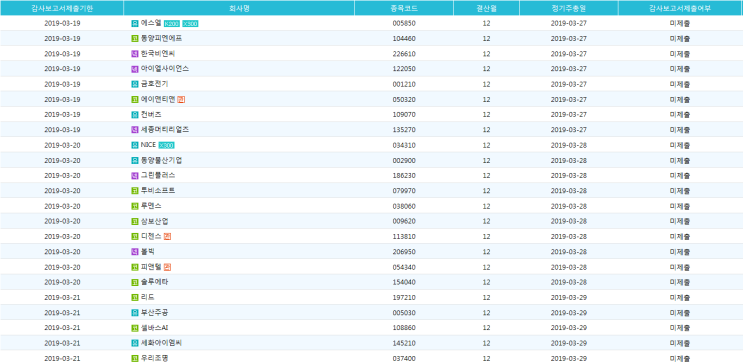
Task: Click the orange 관 badge beside 에이앤티앤
Action: (181, 100)
